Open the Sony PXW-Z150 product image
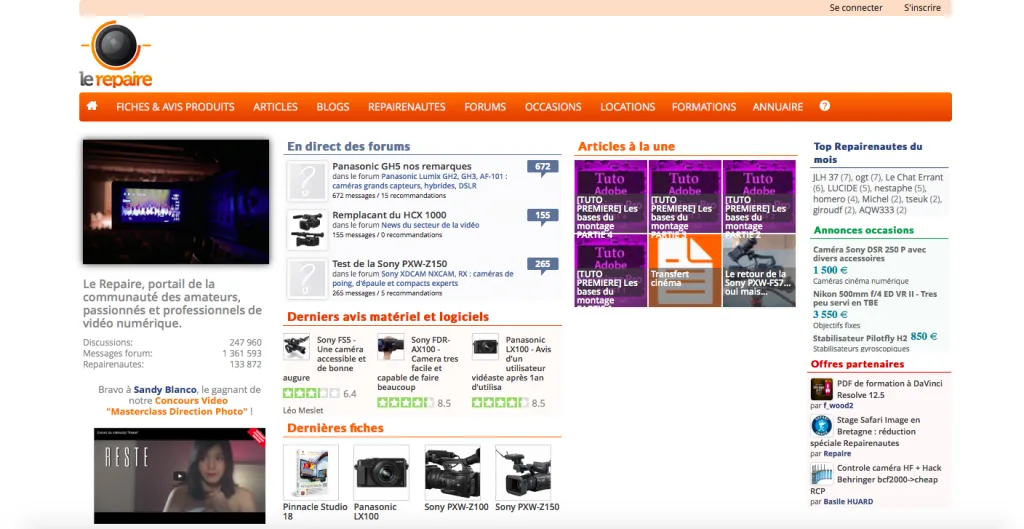This screenshot has height=529, width=1024. pos(523,472)
